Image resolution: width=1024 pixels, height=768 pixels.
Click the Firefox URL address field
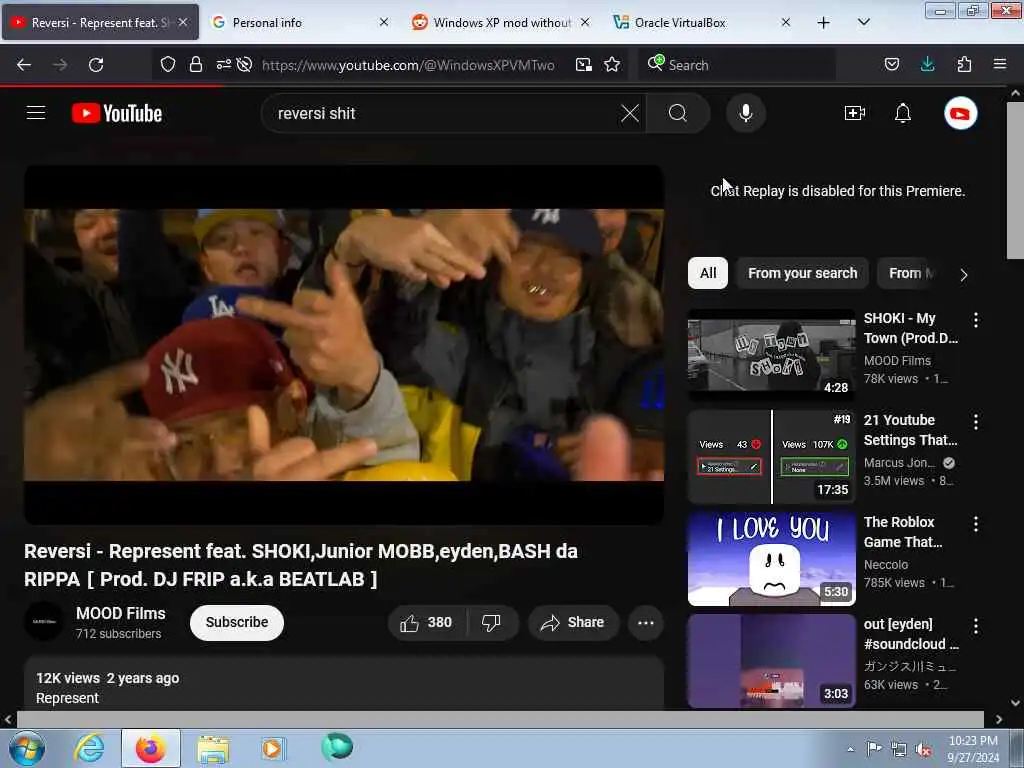408,65
